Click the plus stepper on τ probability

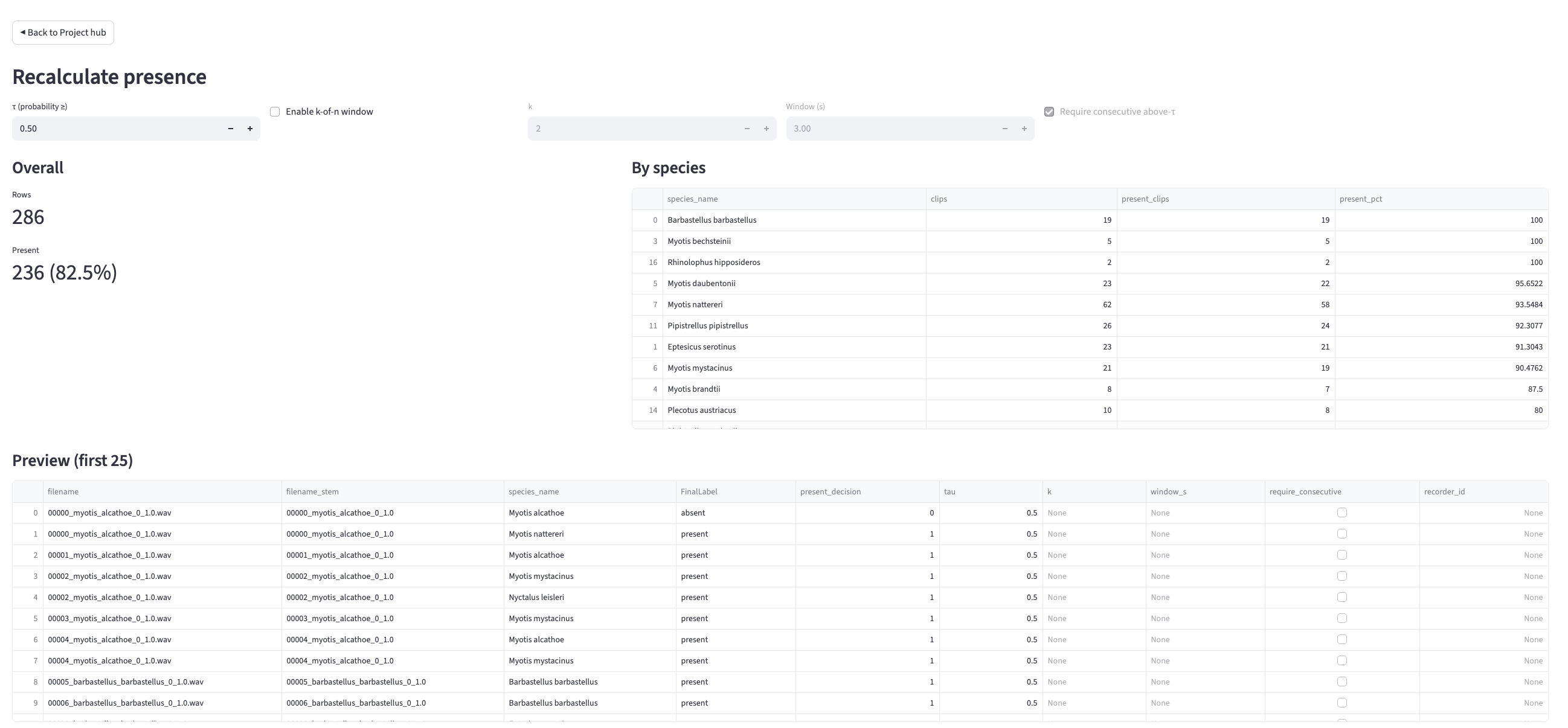(249, 129)
